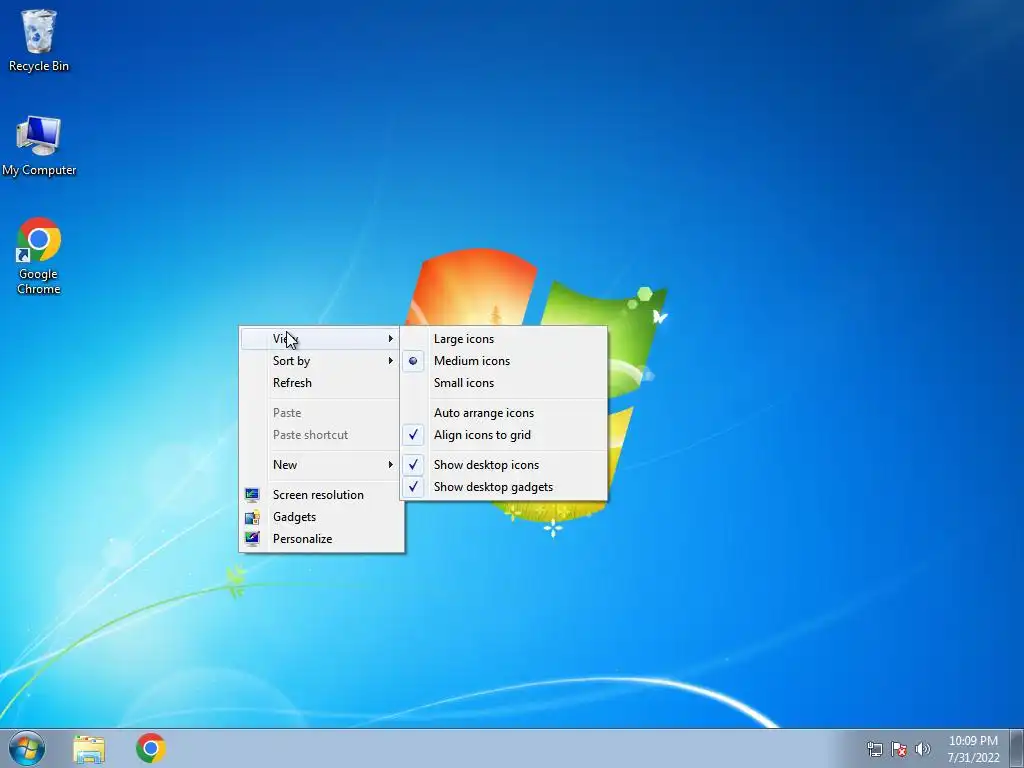The width and height of the screenshot is (1024, 768).
Task: Click the network tray icon
Action: [x=874, y=749]
